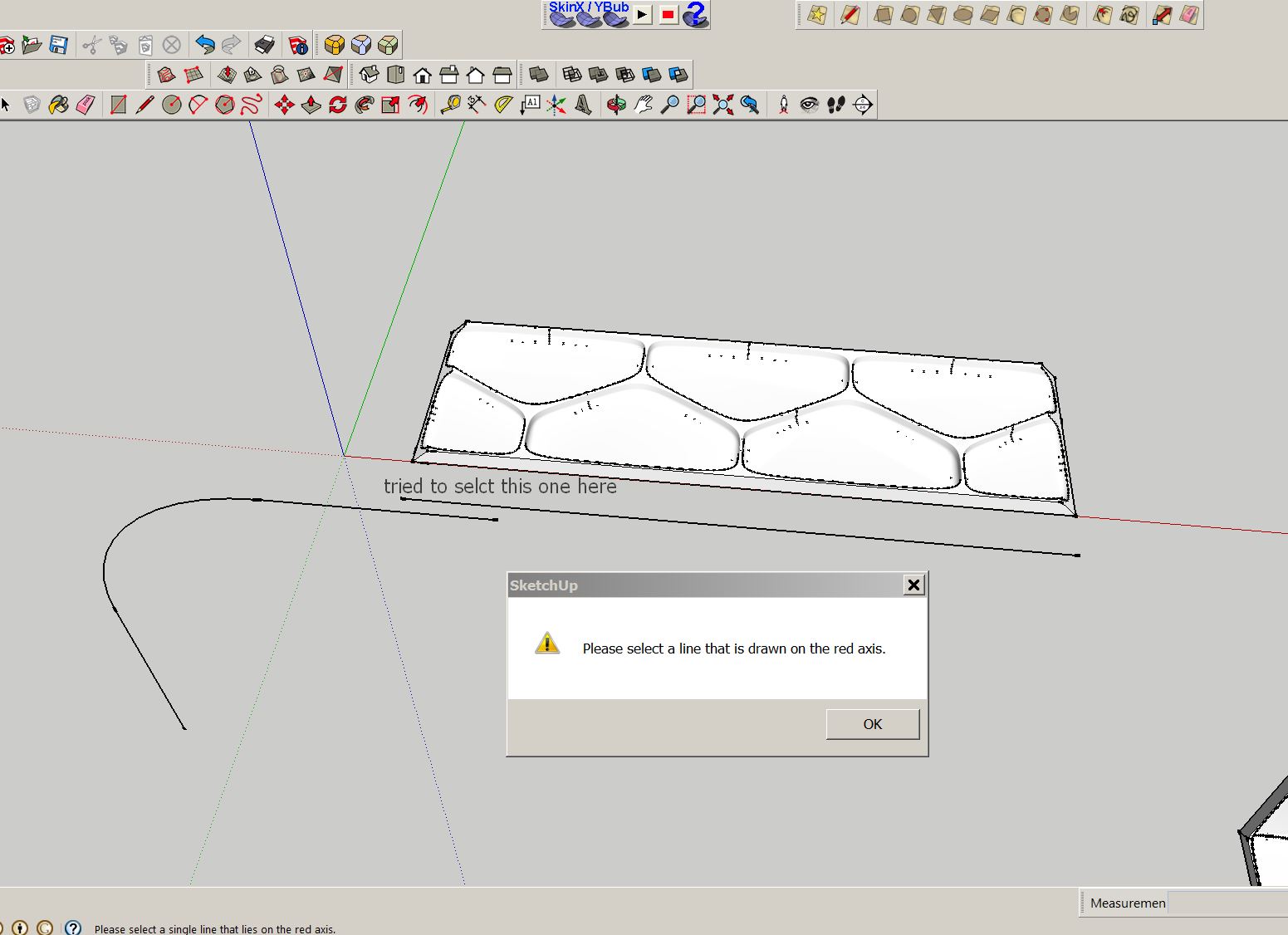Click OK in the SketchUp warning dialog
The image size is (1288, 935).
(x=873, y=724)
